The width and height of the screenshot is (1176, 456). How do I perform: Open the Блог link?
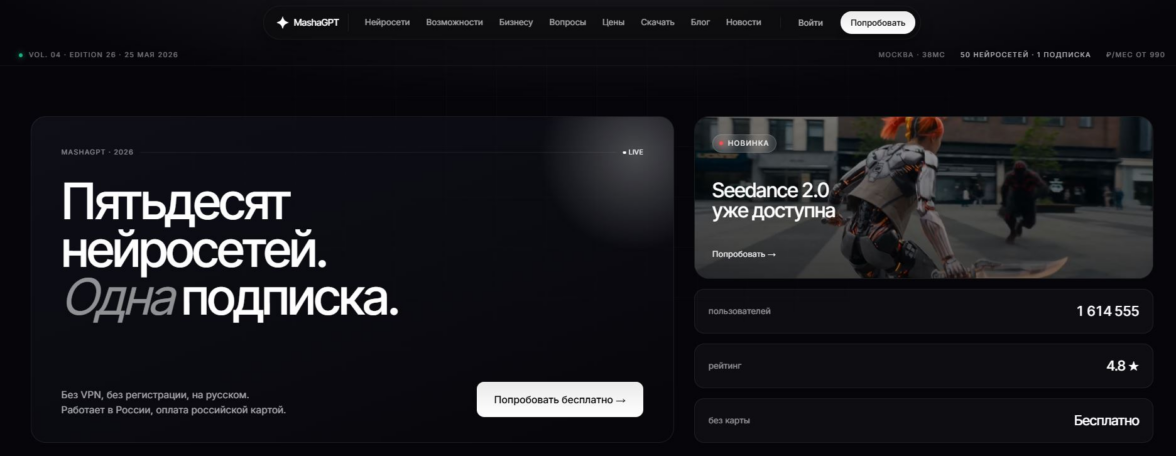[700, 22]
